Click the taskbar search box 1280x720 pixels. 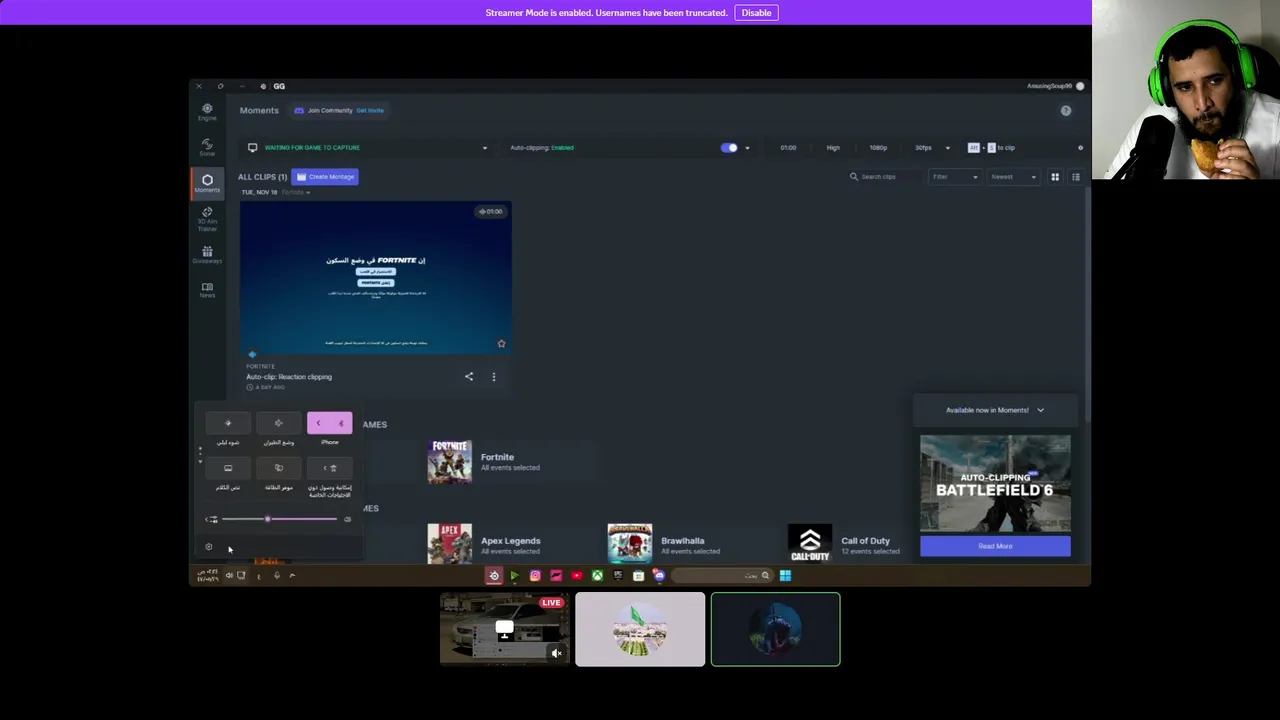(722, 575)
